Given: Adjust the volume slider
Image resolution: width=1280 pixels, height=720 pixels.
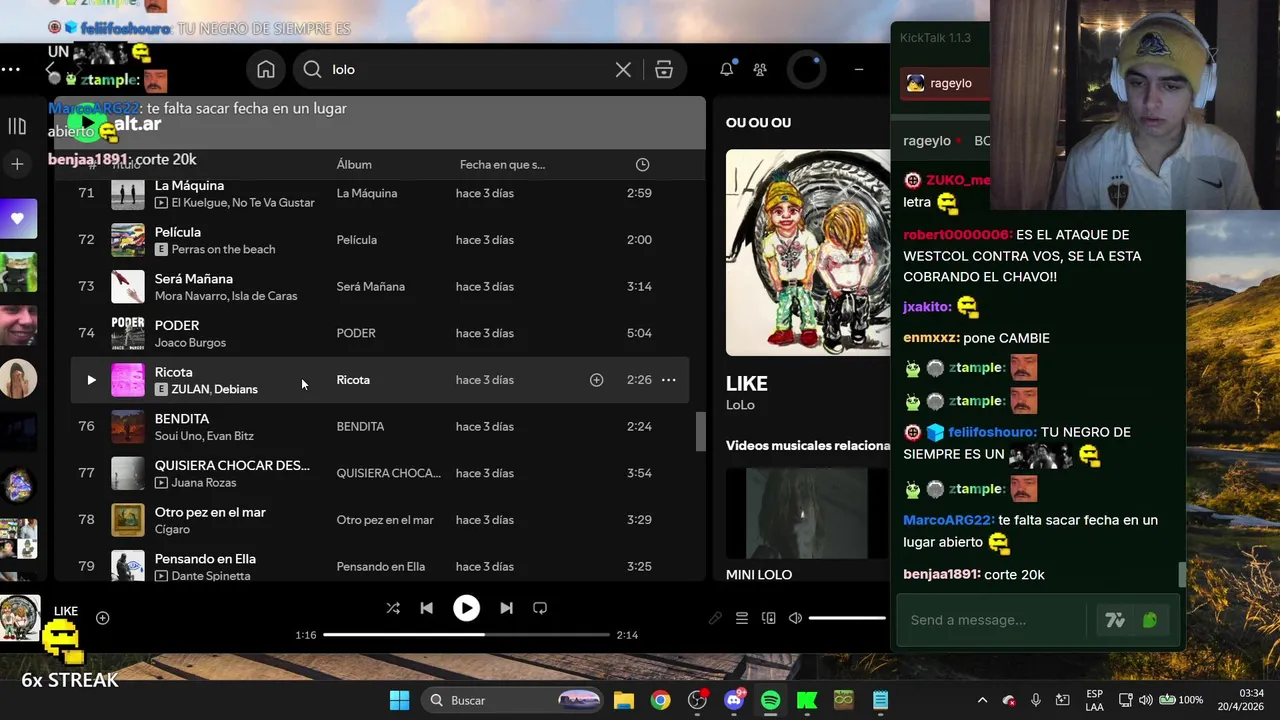Looking at the screenshot, I should pos(847,618).
